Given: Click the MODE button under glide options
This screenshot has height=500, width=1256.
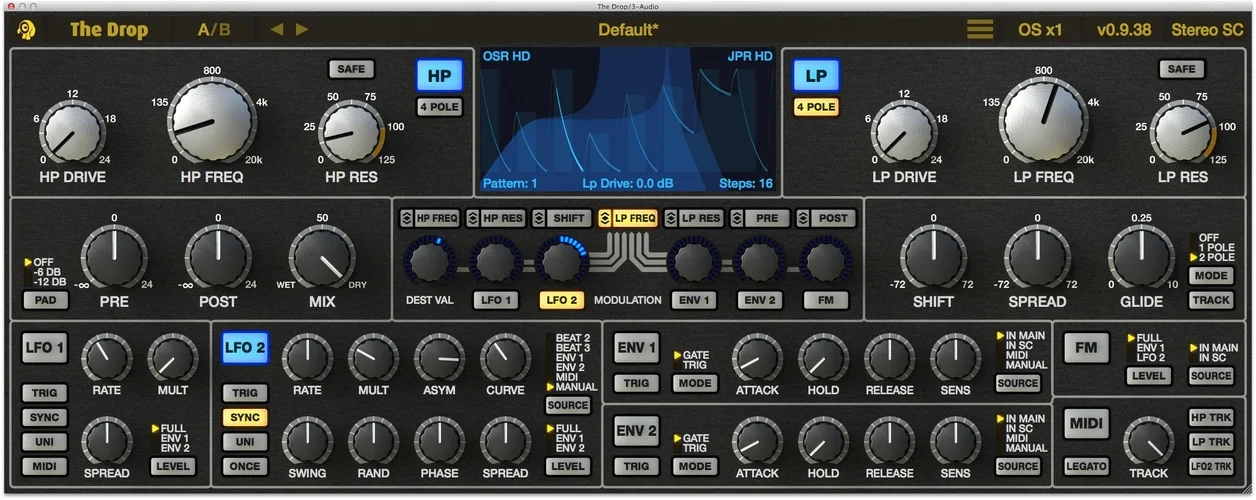Looking at the screenshot, I should coord(1210,276).
